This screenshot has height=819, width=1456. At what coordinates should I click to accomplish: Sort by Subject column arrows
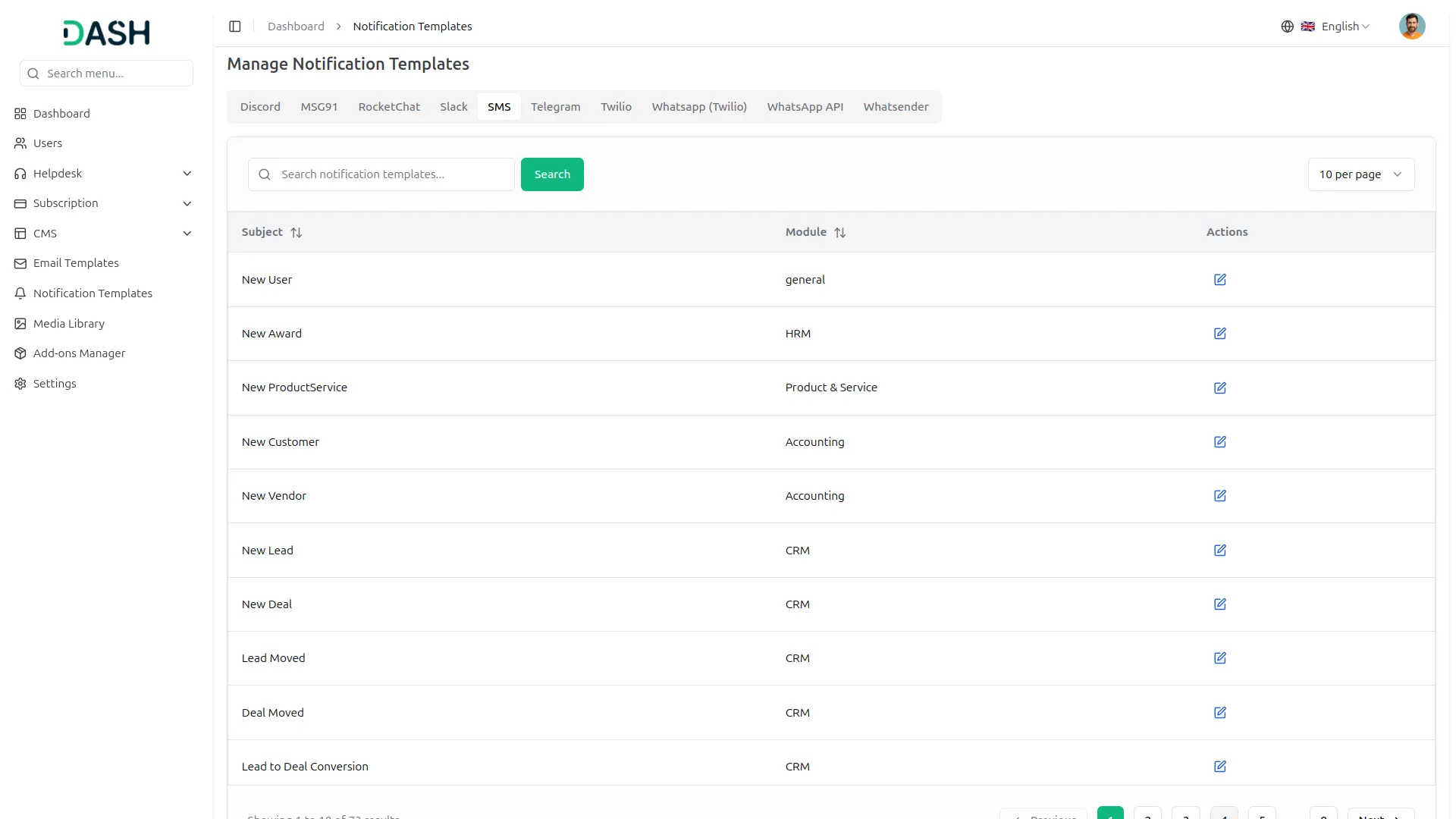click(x=297, y=233)
